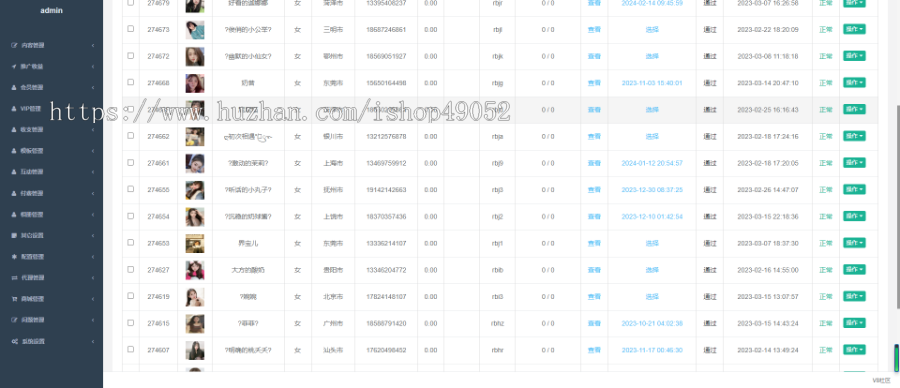Expand the chevron beside 系统设置
The width and height of the screenshot is (900, 388).
tap(93, 342)
